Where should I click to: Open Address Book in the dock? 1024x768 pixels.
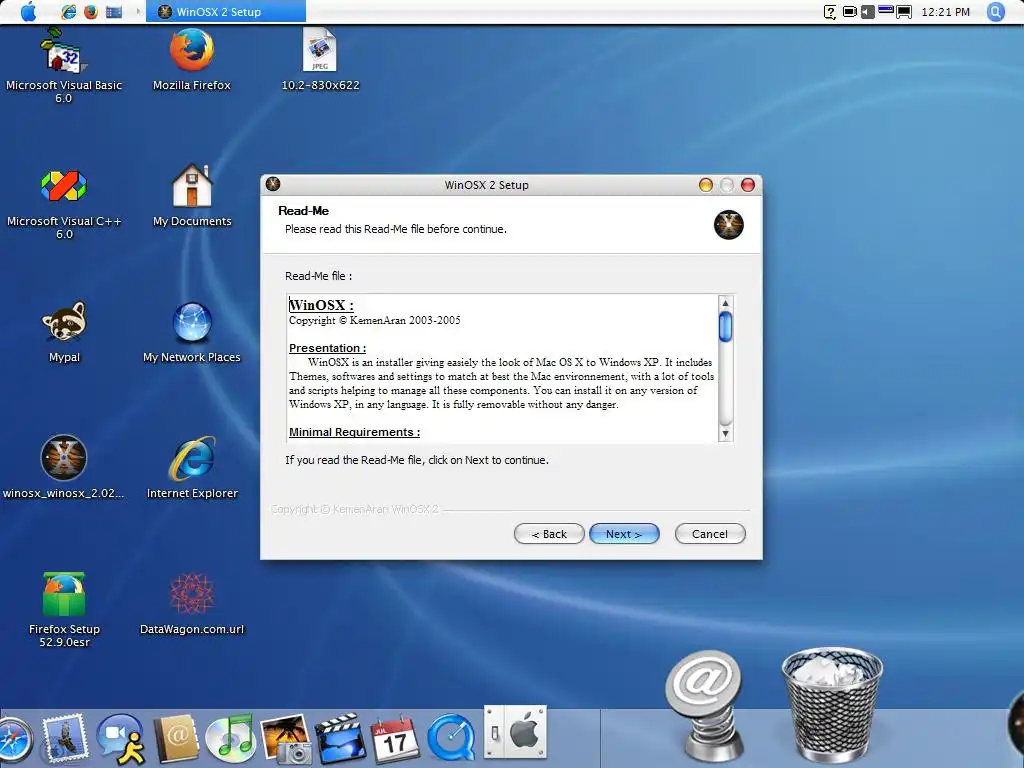point(175,739)
